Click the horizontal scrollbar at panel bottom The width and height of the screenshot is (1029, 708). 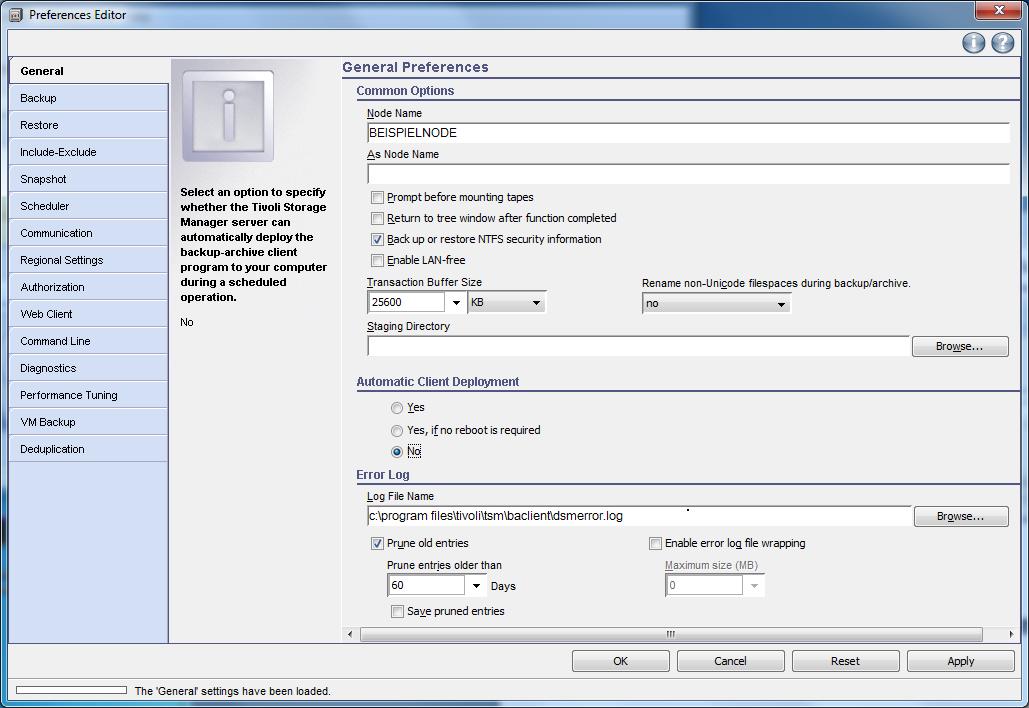pos(670,634)
